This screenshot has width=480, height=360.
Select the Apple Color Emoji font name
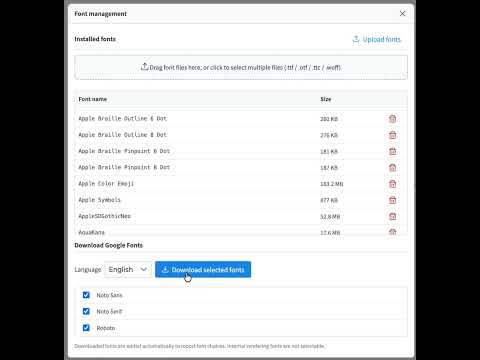pos(106,184)
